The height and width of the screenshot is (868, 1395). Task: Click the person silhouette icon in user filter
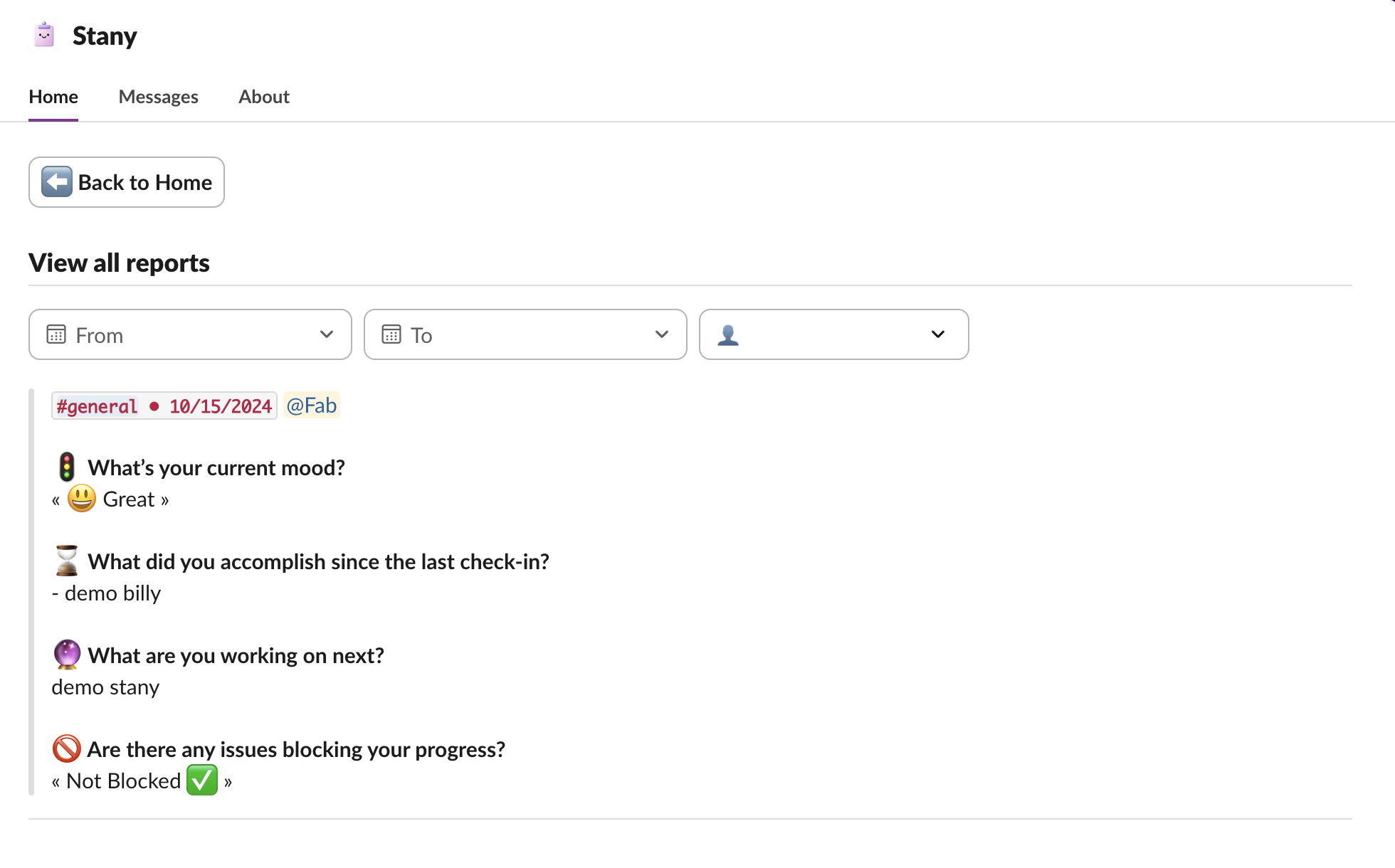[x=728, y=334]
